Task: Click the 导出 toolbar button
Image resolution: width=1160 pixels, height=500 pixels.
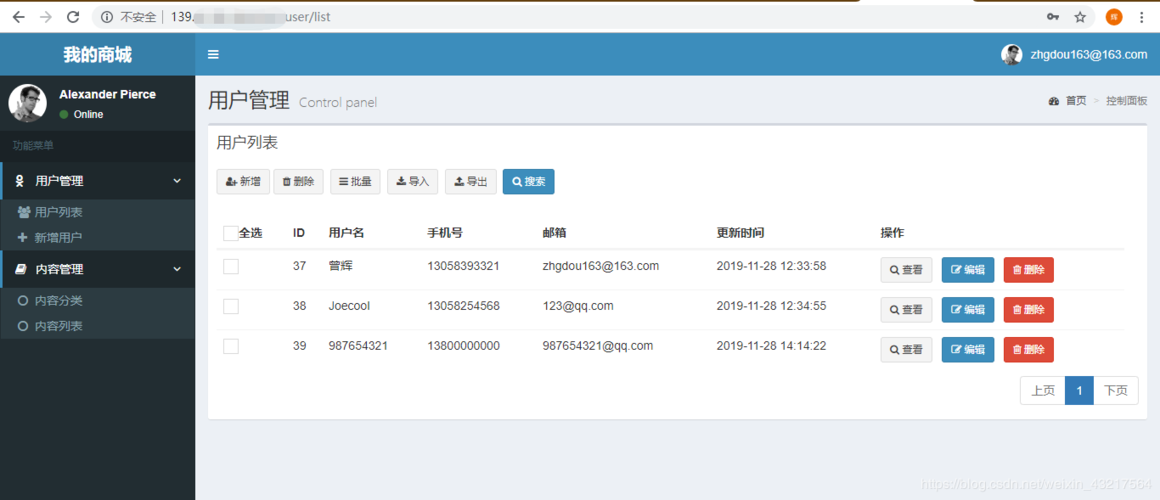Action: click(x=470, y=182)
